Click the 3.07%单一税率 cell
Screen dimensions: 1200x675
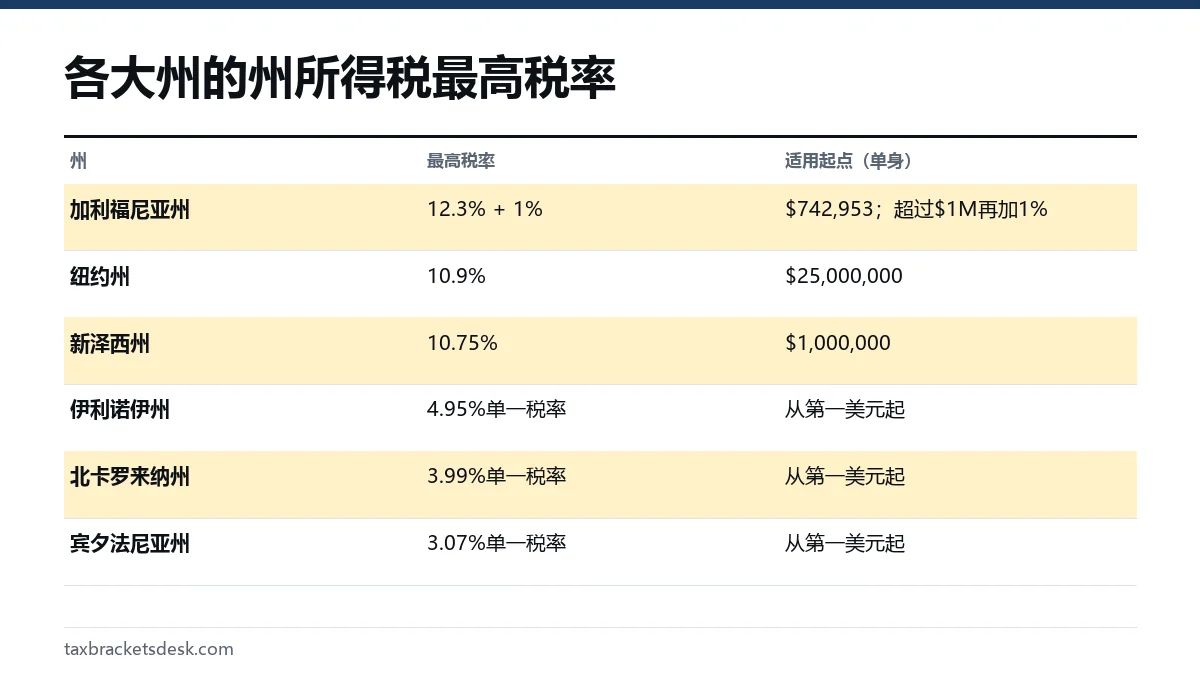497,544
